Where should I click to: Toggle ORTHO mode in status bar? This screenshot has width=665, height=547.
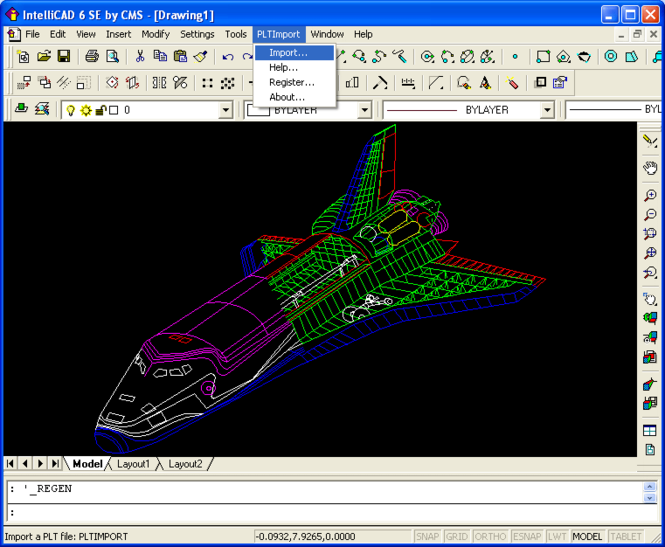[490, 537]
